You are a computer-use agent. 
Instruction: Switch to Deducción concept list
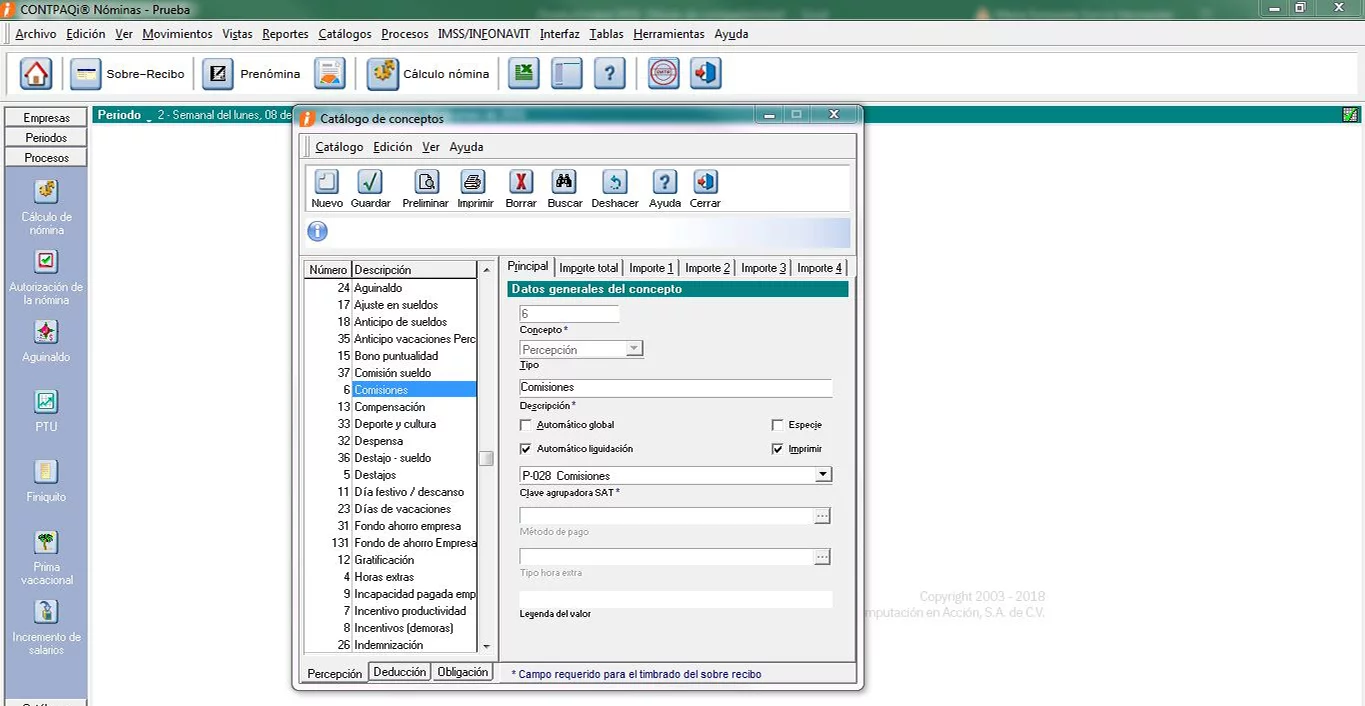coord(399,672)
